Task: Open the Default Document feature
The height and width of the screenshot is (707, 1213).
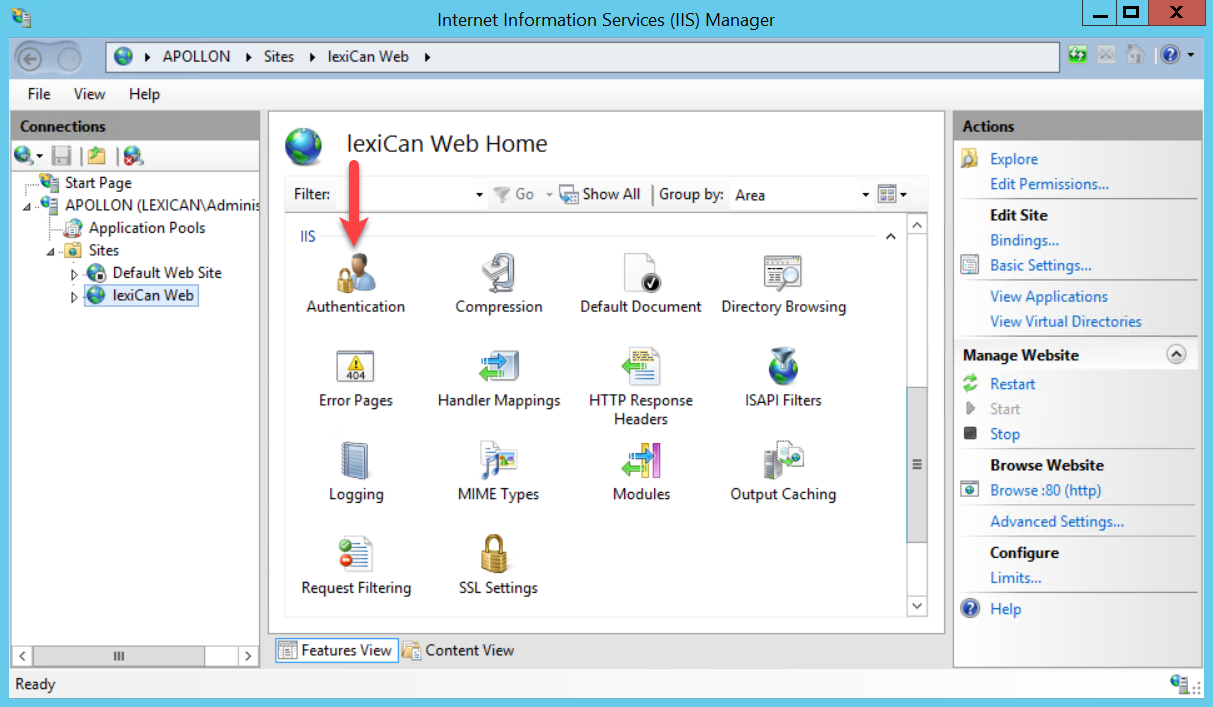Action: point(640,272)
